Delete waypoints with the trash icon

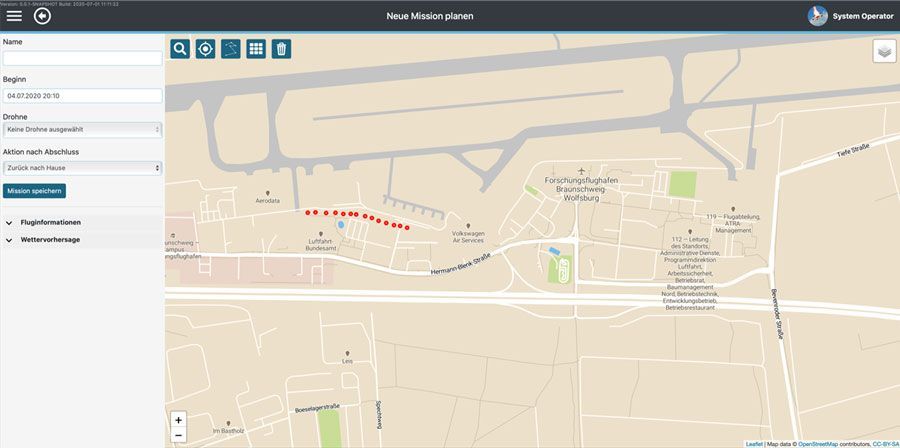(281, 49)
